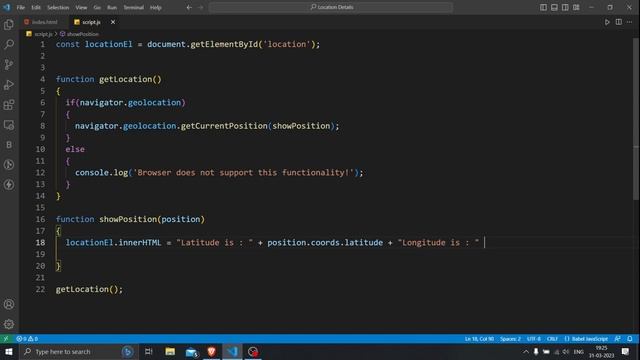
Task: Toggle secondary side bar layout
Action: coord(565,7)
